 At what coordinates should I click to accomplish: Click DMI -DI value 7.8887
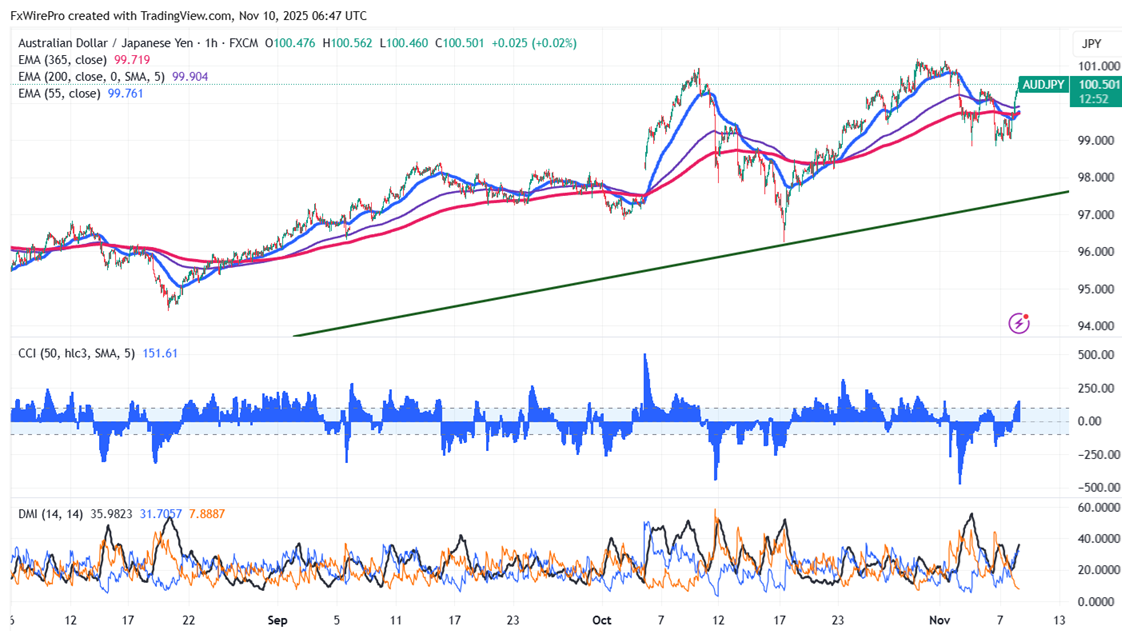[x=207, y=514]
